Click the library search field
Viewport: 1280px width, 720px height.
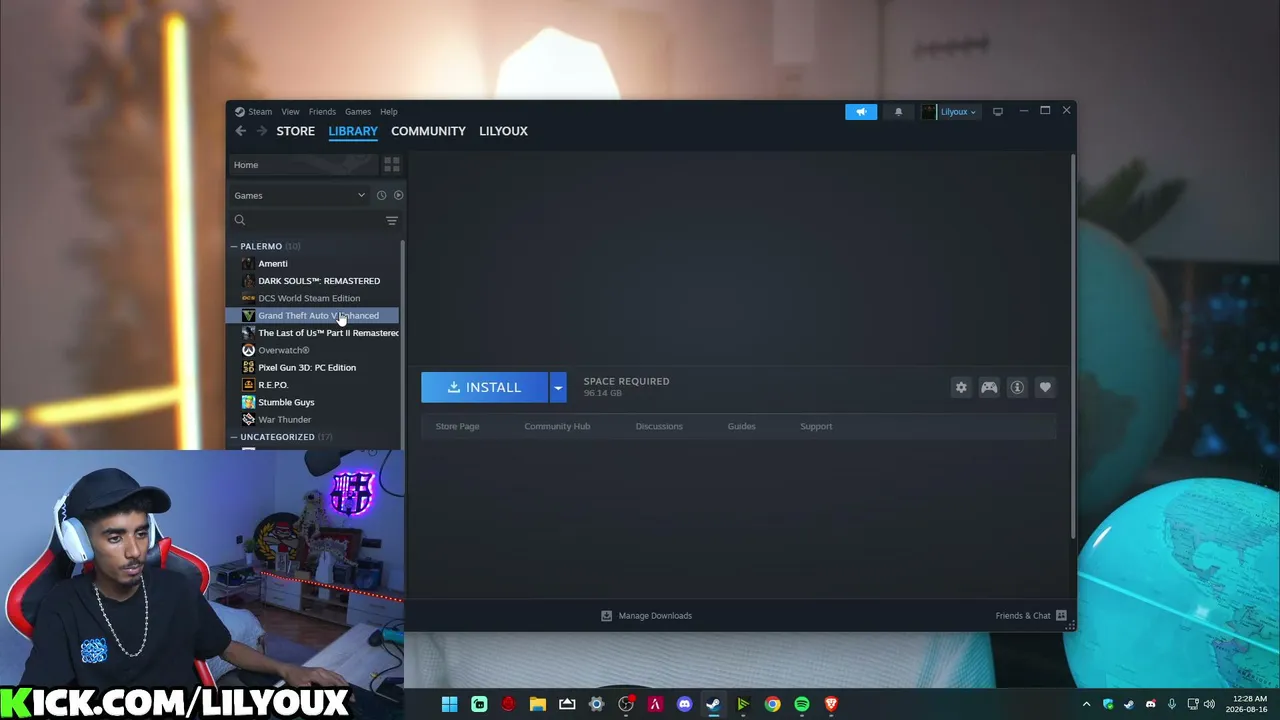point(315,220)
